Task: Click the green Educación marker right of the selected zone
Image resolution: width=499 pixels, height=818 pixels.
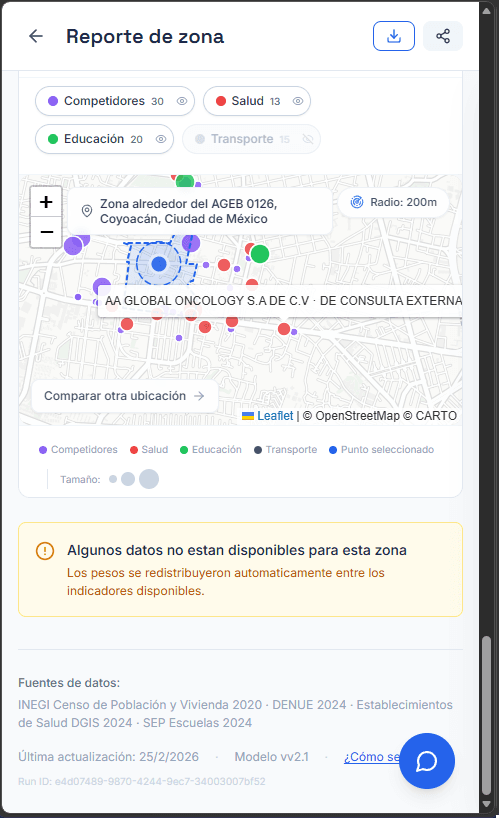Action: tap(260, 254)
